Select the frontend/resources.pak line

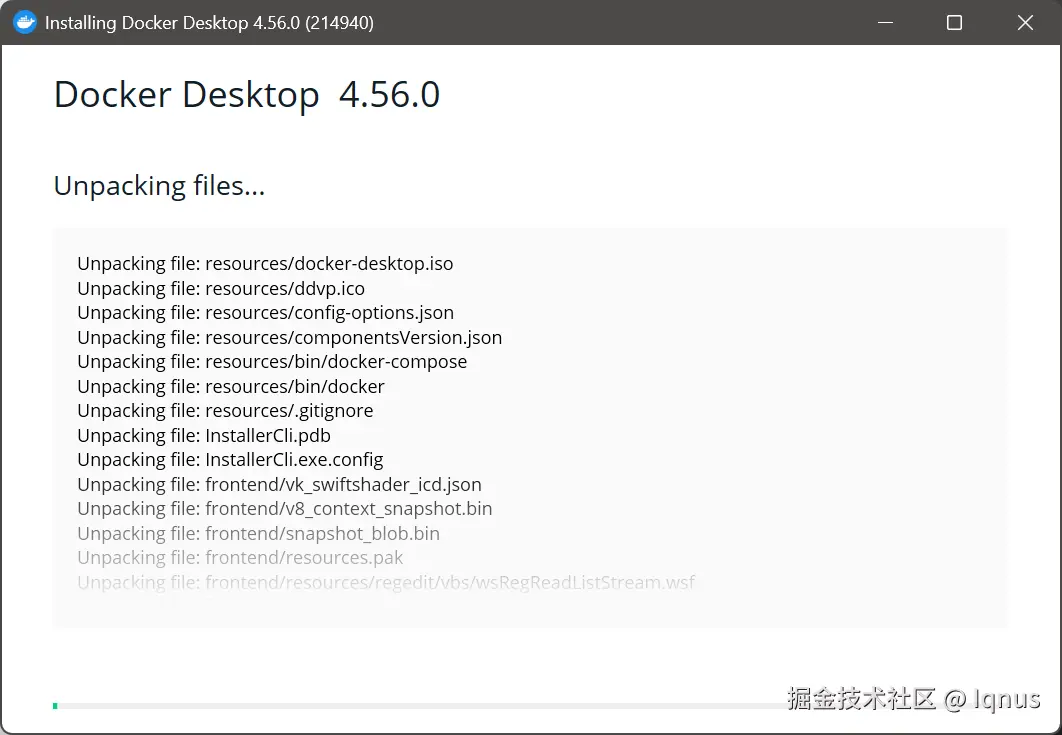coord(240,557)
